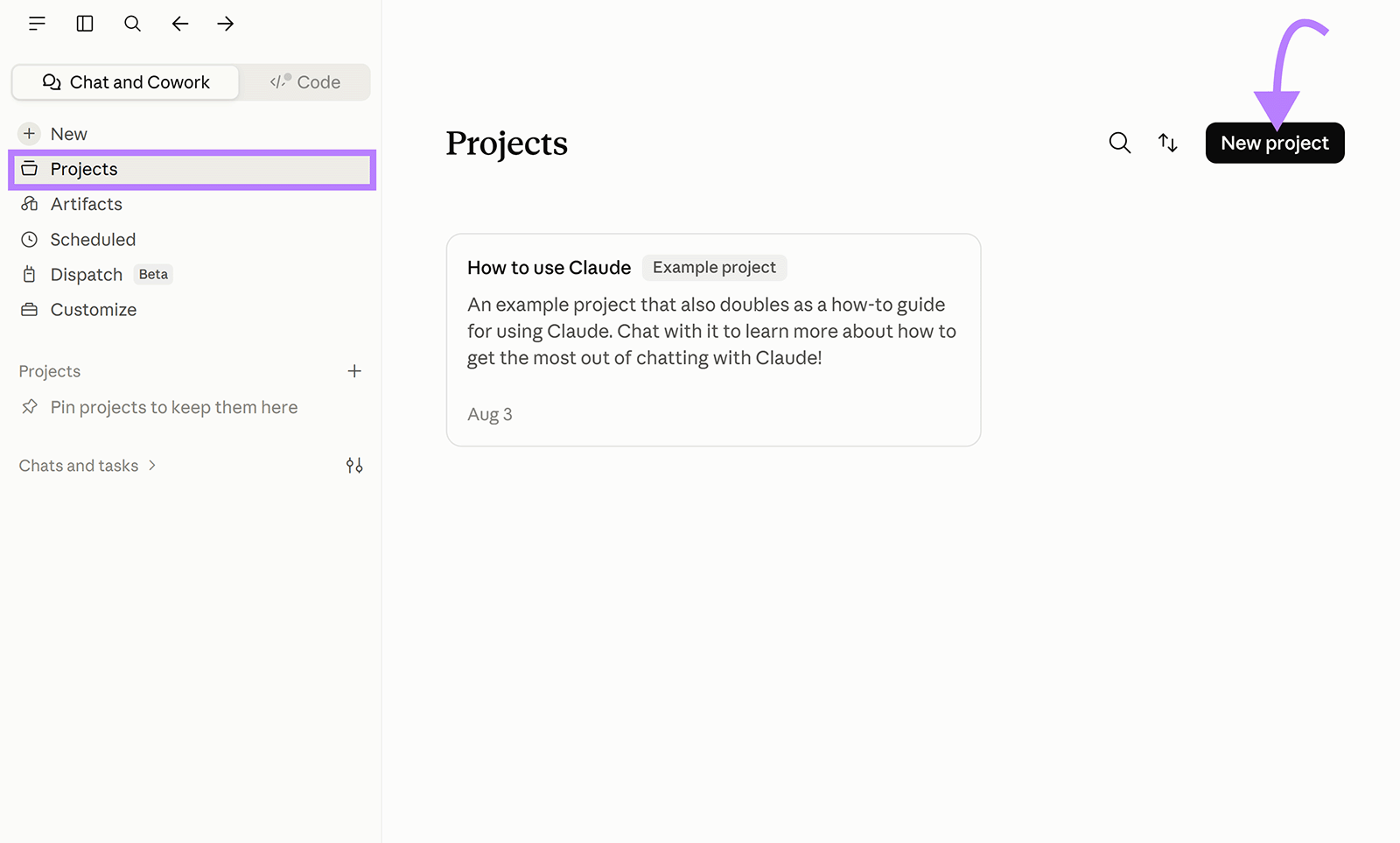
Task: Expand the Chats and tasks section
Action: 87,466
